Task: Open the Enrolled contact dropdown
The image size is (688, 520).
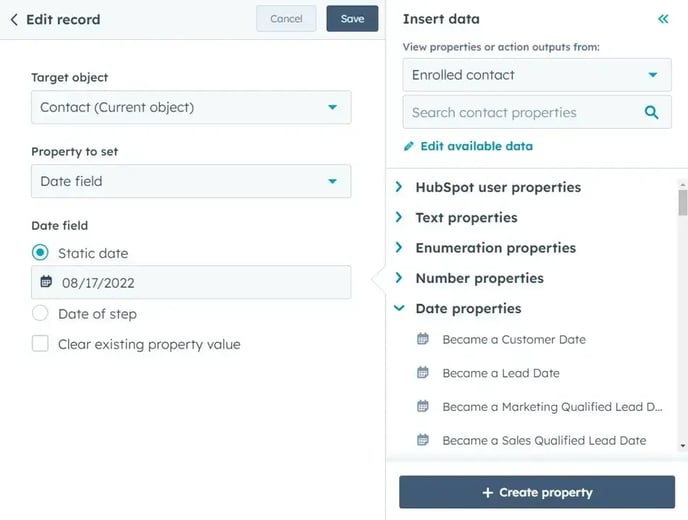Action: [x=537, y=75]
